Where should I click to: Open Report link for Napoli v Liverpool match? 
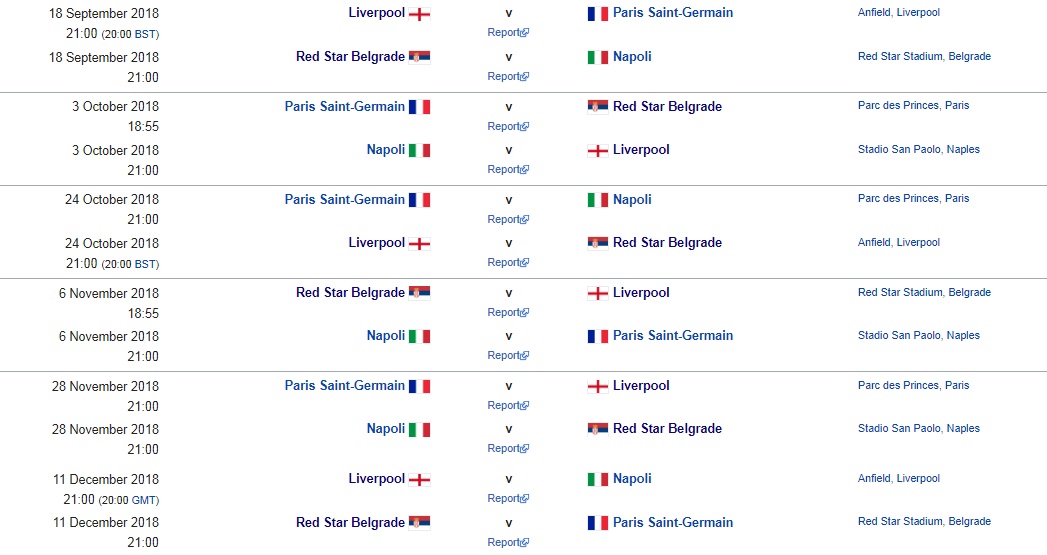pos(504,169)
